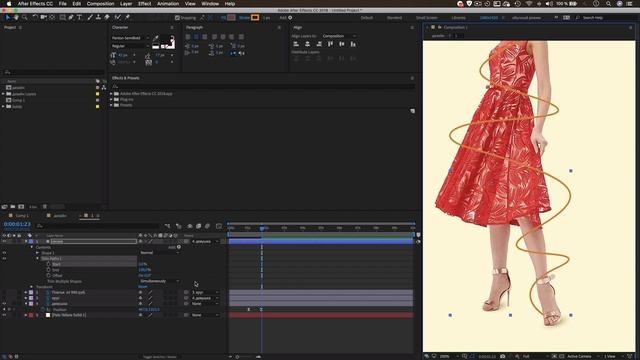Select the Rectangle shape tool
Screen dimensions: 640x360
pyautogui.click(x=62, y=18)
